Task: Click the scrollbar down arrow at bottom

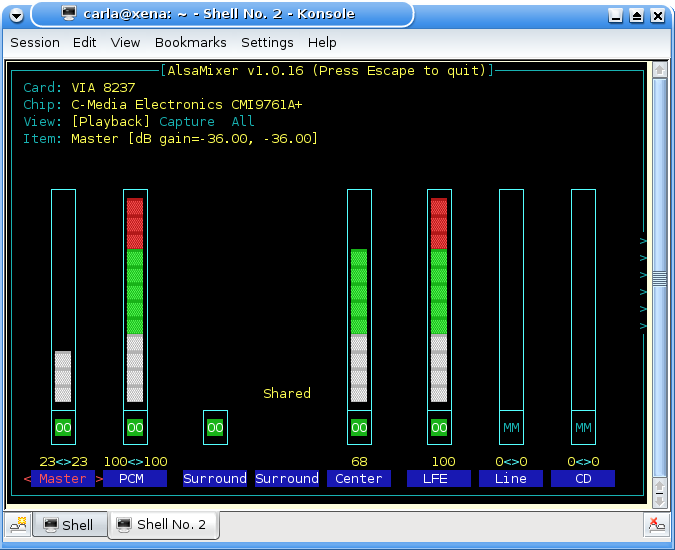Action: pyautogui.click(x=660, y=501)
